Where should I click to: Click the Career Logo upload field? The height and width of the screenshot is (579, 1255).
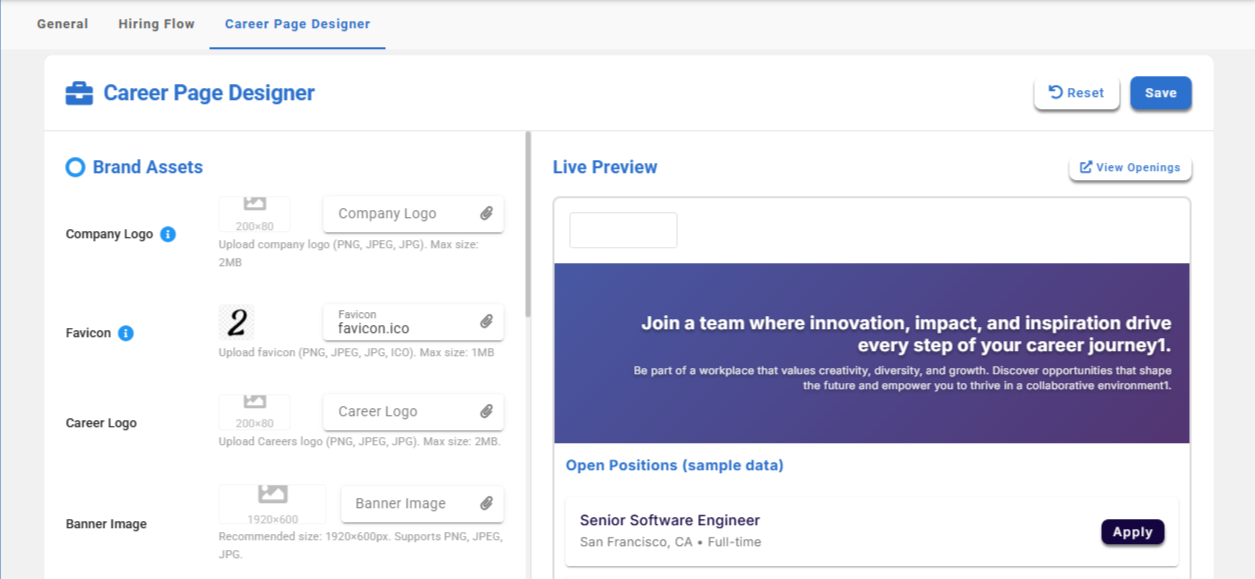400,411
